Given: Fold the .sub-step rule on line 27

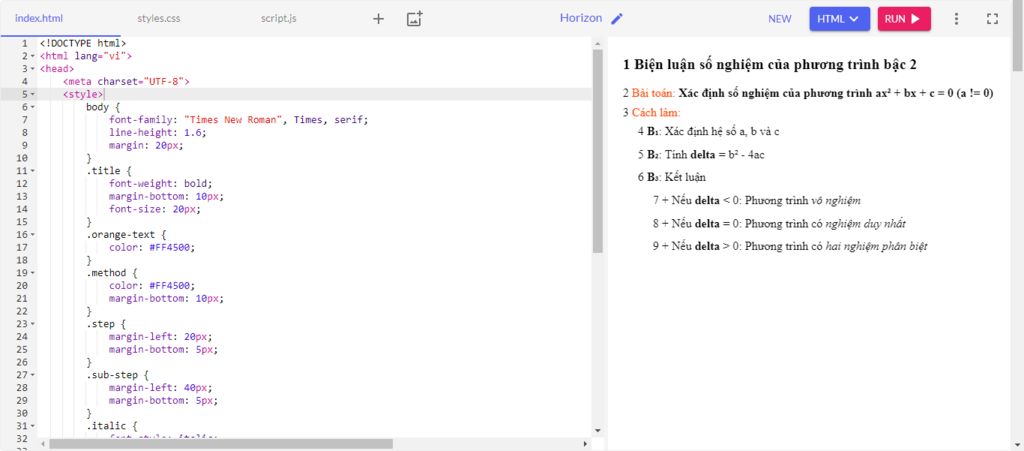Looking at the screenshot, I should tap(33, 374).
